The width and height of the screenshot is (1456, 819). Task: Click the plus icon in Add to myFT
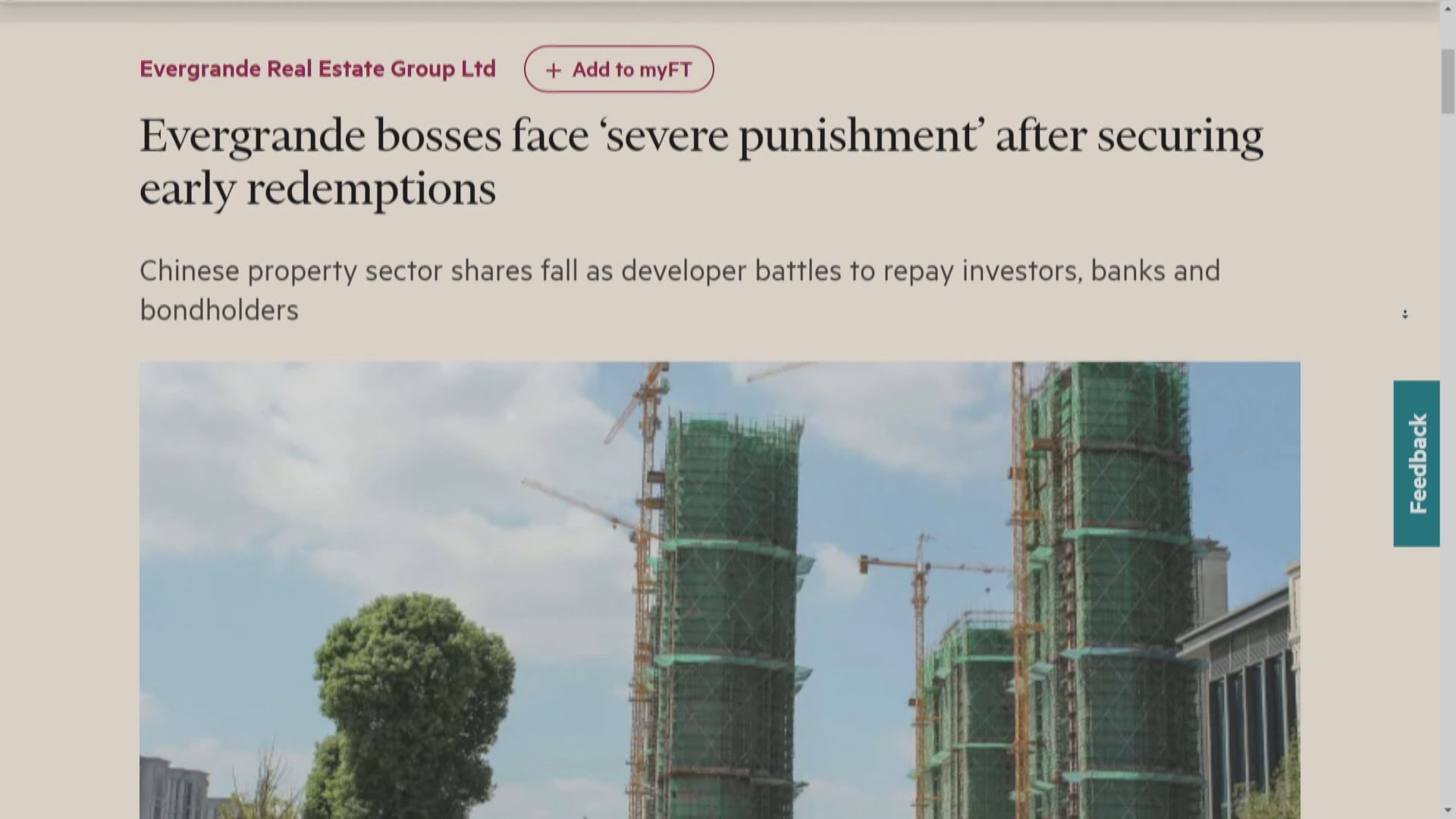[554, 71]
